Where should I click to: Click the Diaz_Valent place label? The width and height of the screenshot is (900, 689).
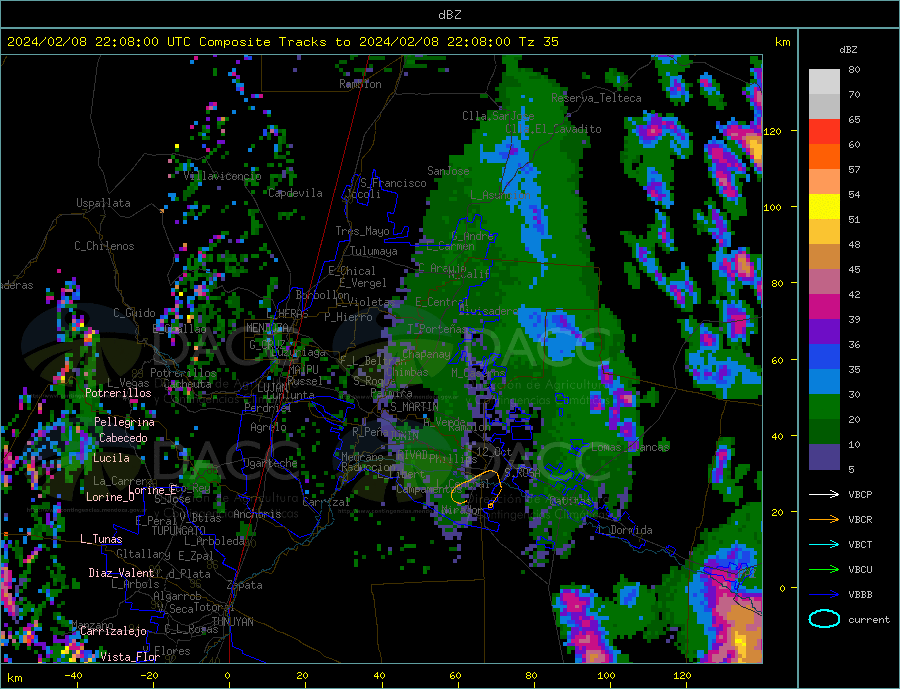click(121, 573)
